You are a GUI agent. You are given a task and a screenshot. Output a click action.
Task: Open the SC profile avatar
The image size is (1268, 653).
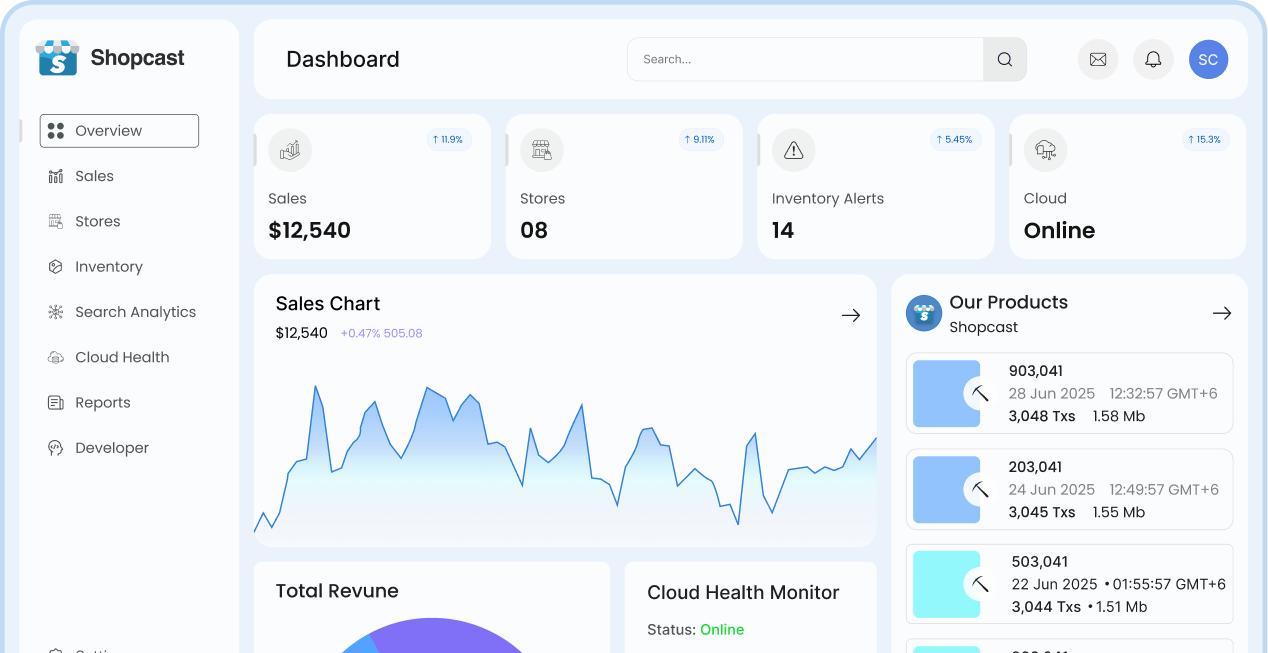[1208, 59]
